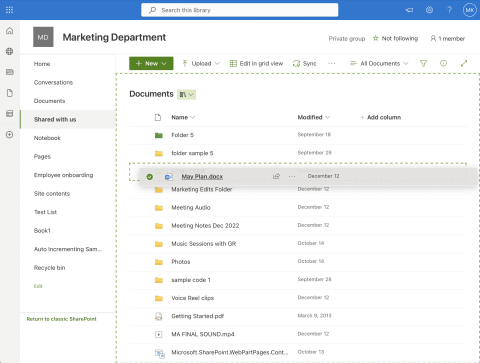Expand content with the full-screen arrow icon
Viewport: 480px width, 363px height.
464,63
